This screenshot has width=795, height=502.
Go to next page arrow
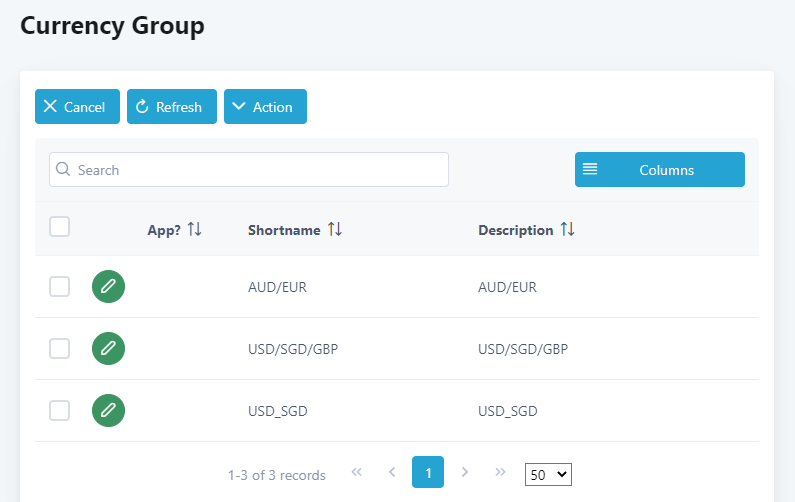(464, 473)
